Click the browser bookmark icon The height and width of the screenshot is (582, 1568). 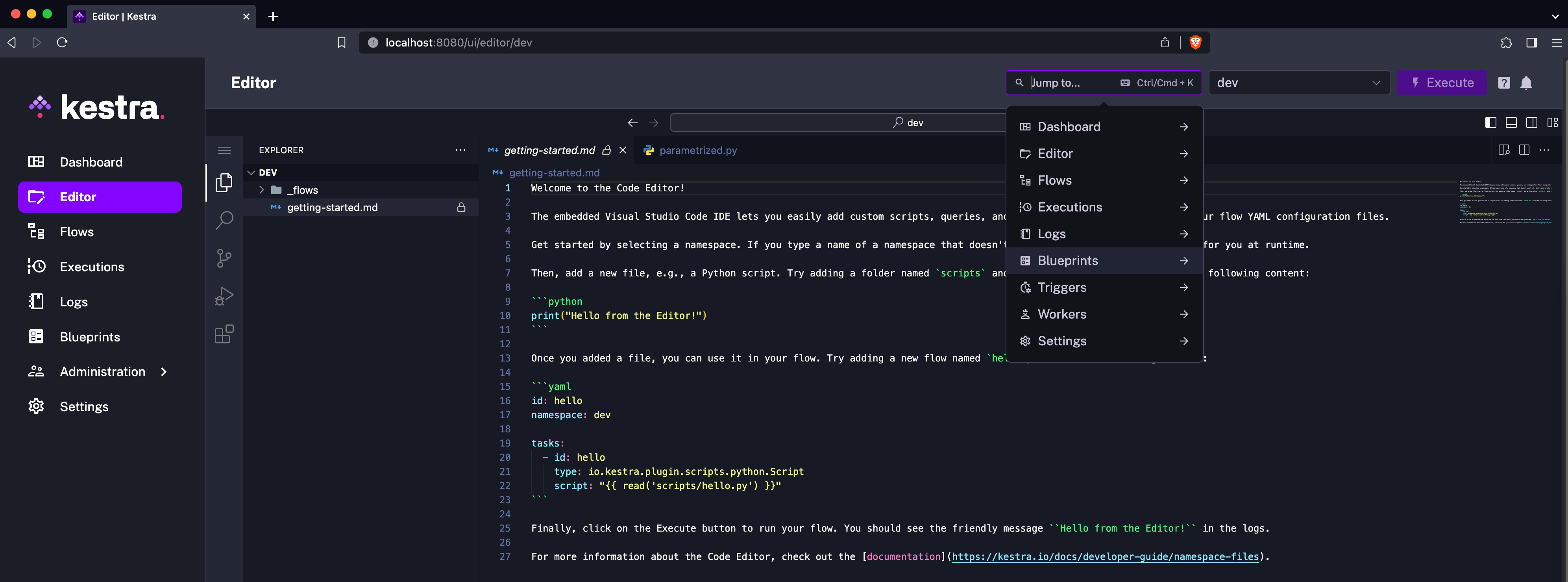(342, 43)
